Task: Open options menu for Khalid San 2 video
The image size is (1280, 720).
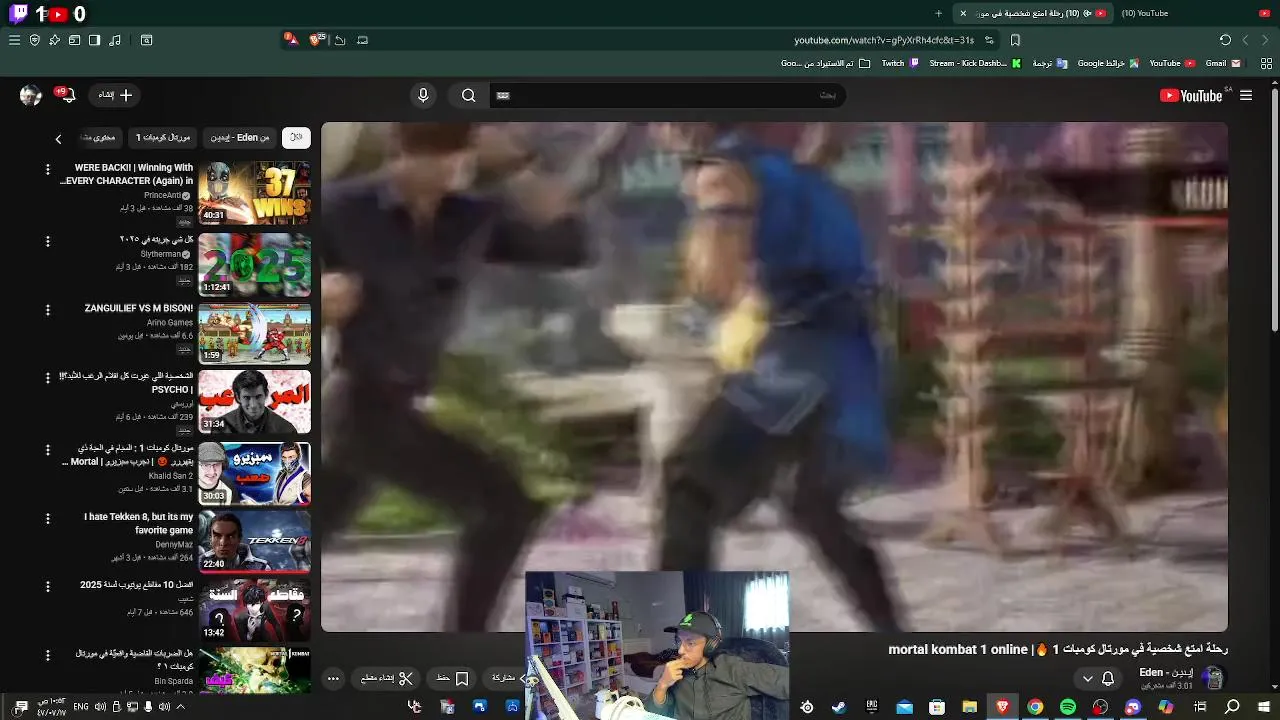Action: point(47,450)
